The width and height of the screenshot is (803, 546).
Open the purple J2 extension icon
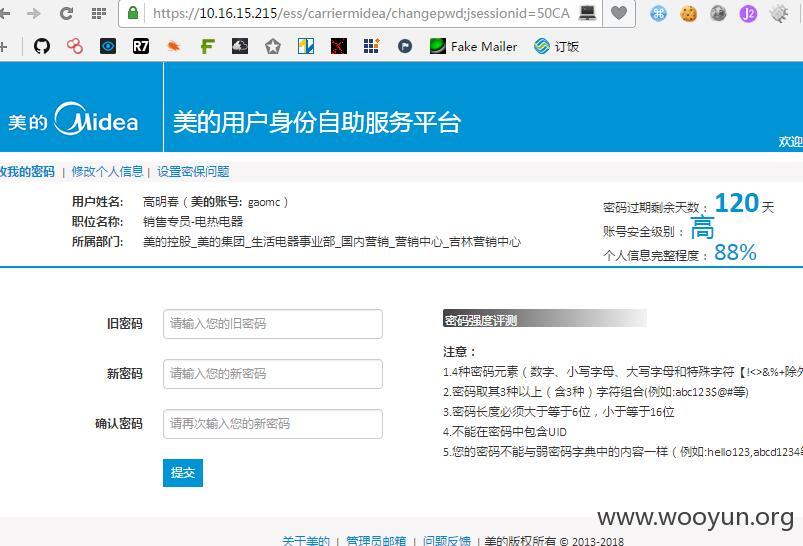click(748, 13)
